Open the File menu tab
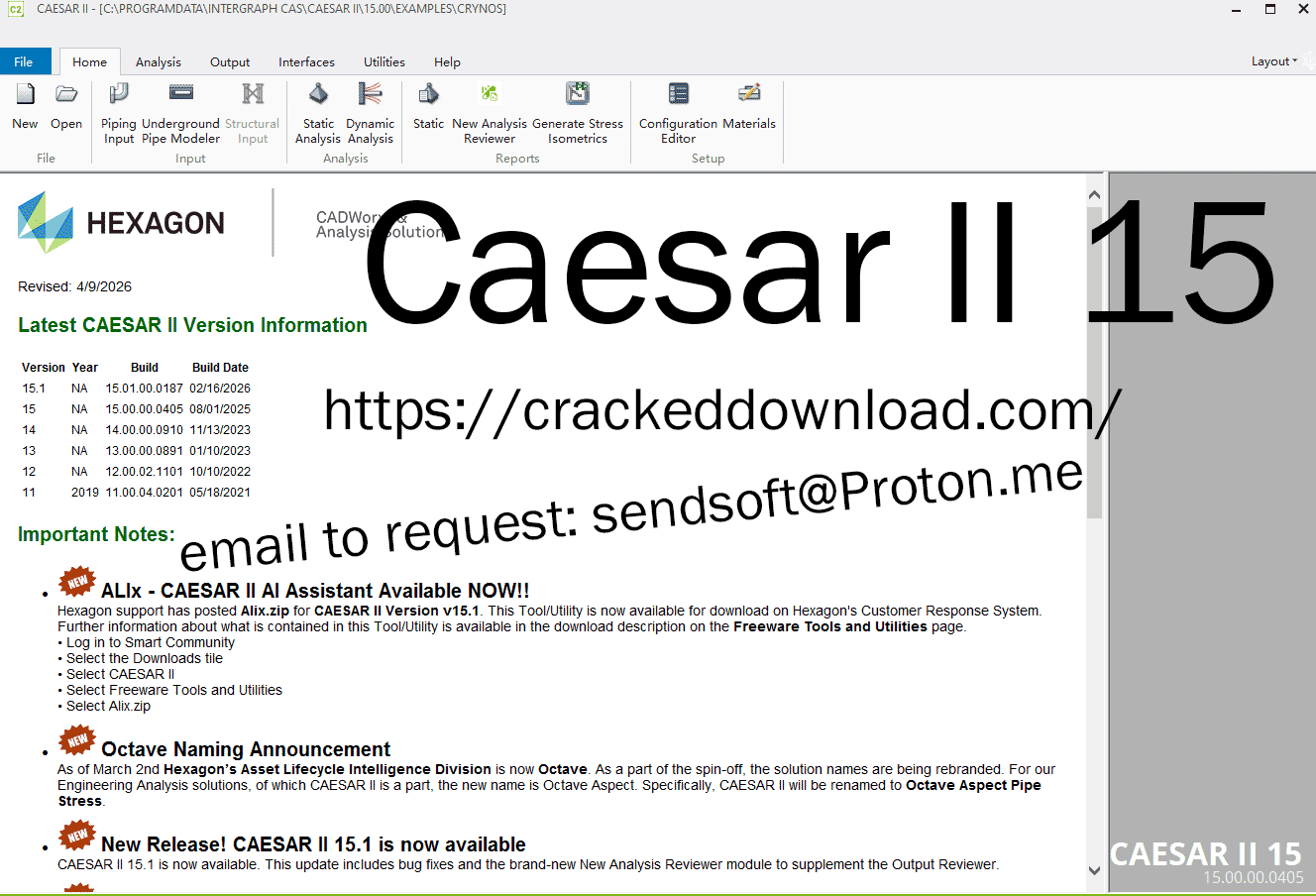 pyautogui.click(x=24, y=61)
